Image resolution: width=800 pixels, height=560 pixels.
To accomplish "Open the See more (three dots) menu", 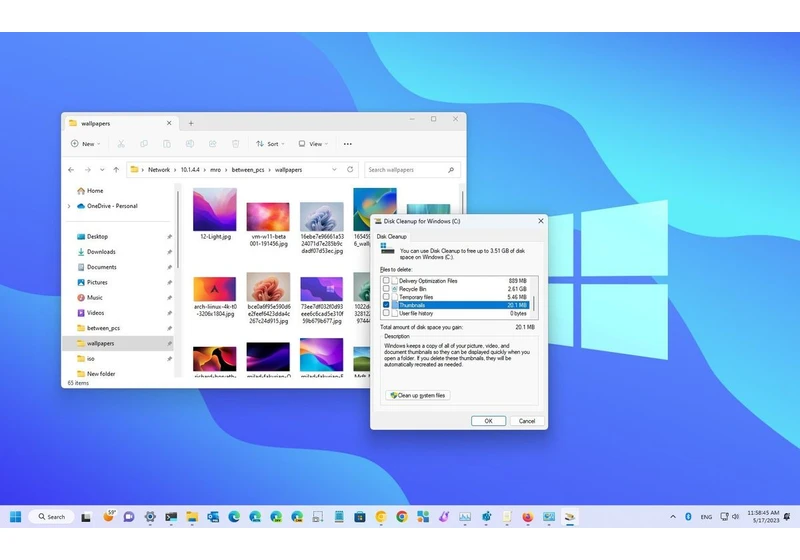I will click(x=347, y=144).
